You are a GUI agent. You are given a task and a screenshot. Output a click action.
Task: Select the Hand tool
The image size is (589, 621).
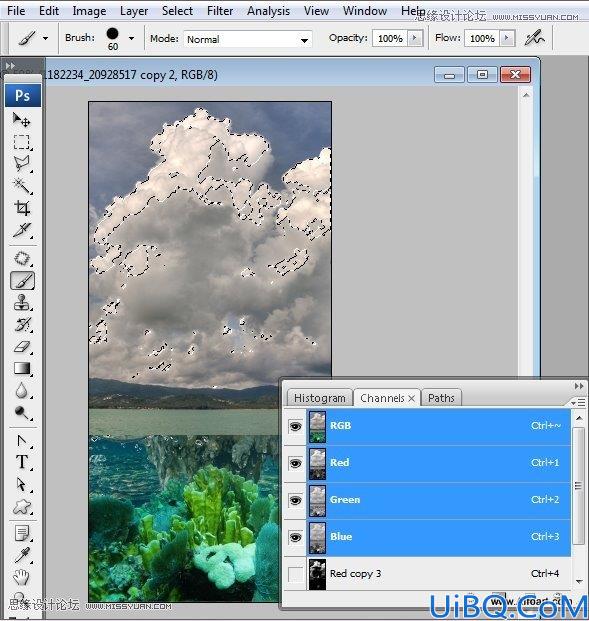coord(21,577)
